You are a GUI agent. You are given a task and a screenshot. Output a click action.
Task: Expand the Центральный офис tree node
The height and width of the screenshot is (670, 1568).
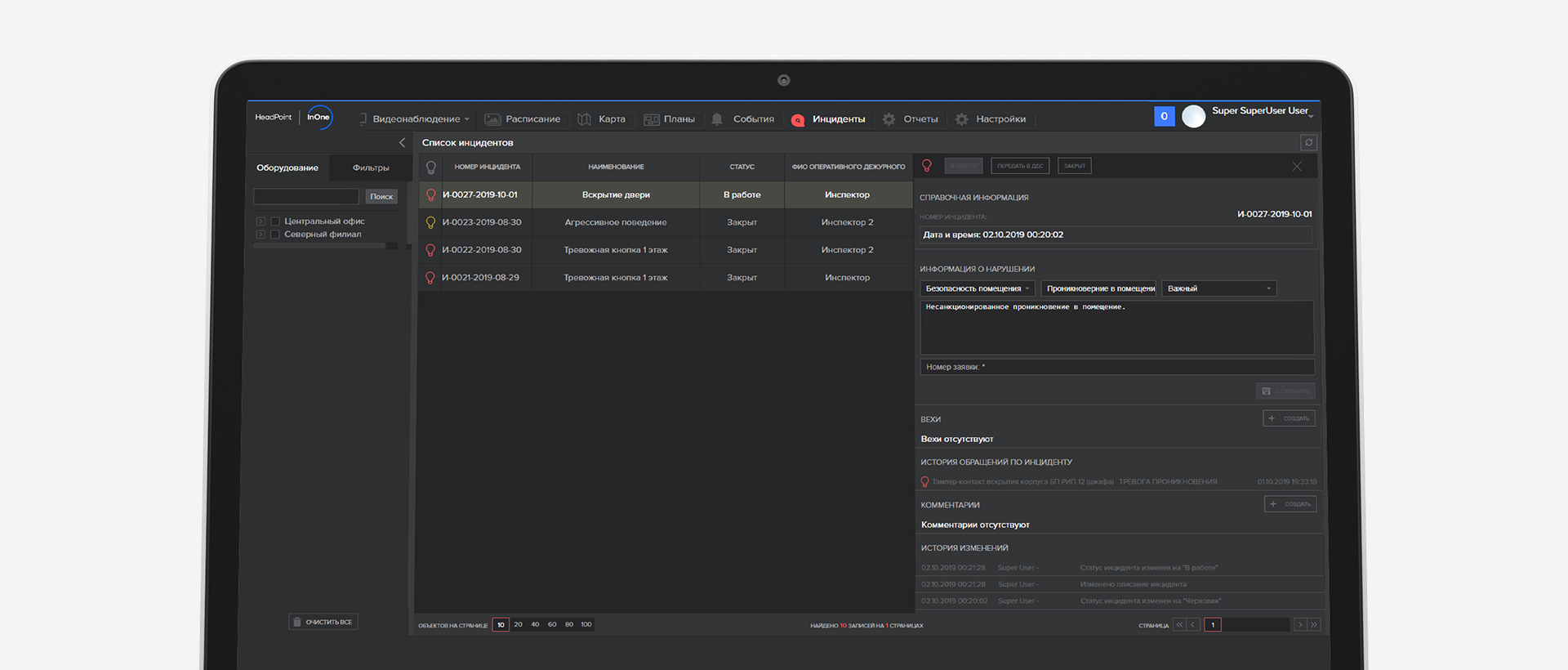point(261,221)
